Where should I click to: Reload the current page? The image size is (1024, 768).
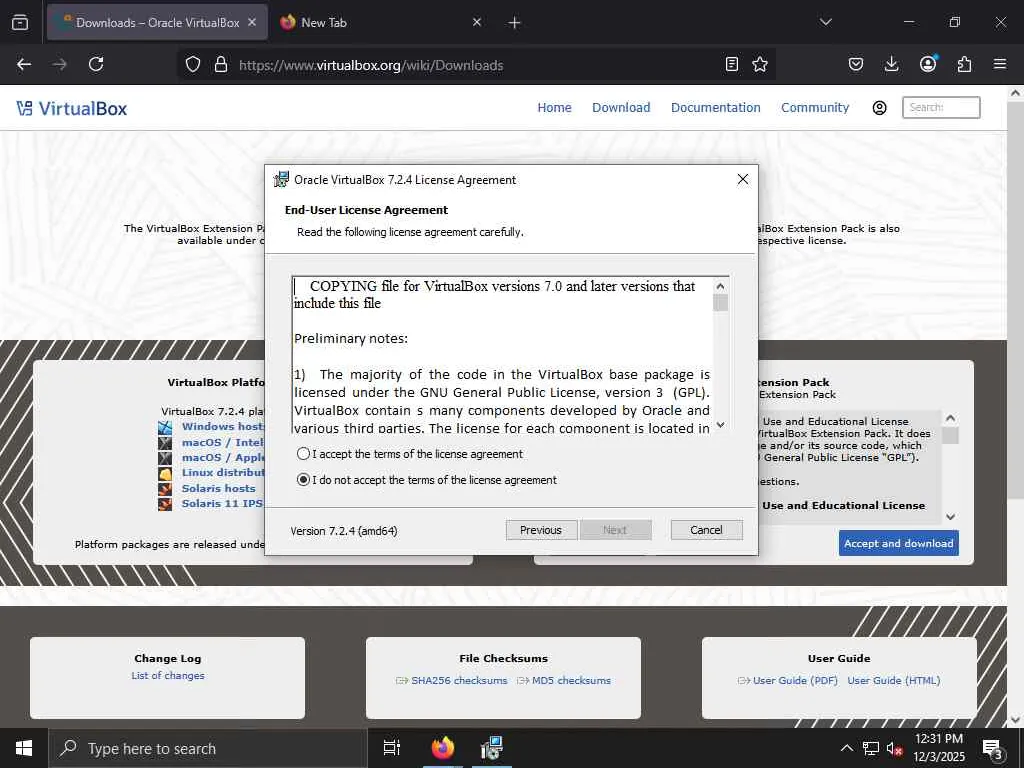(x=96, y=65)
